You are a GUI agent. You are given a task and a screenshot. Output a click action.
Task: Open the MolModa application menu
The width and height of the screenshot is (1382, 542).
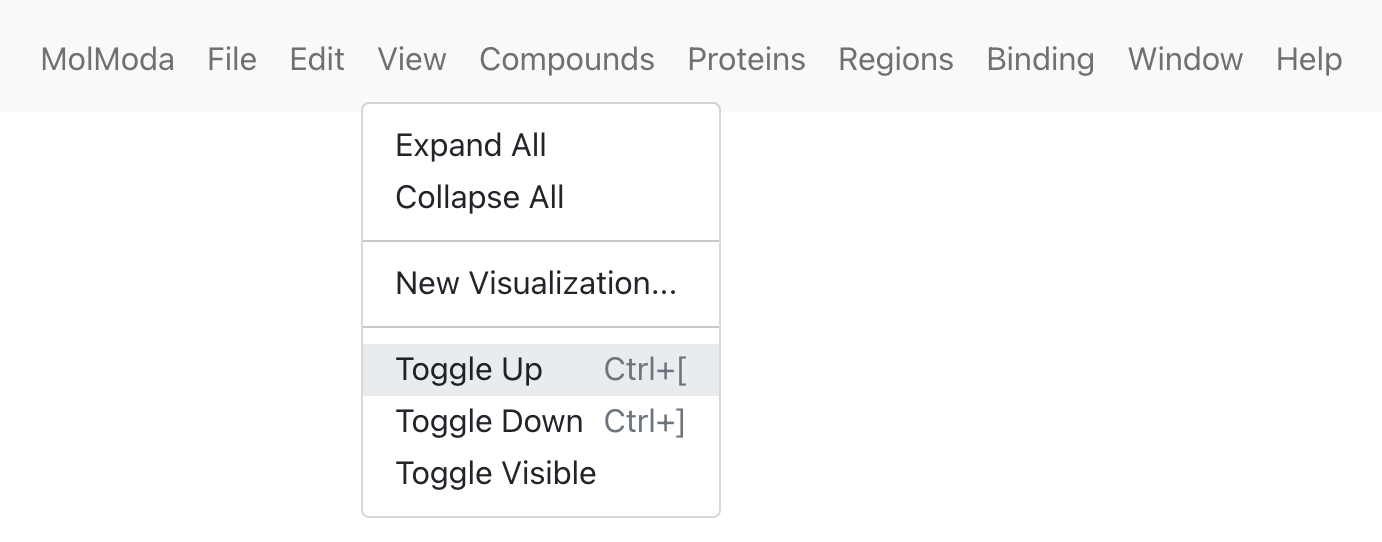coord(107,59)
